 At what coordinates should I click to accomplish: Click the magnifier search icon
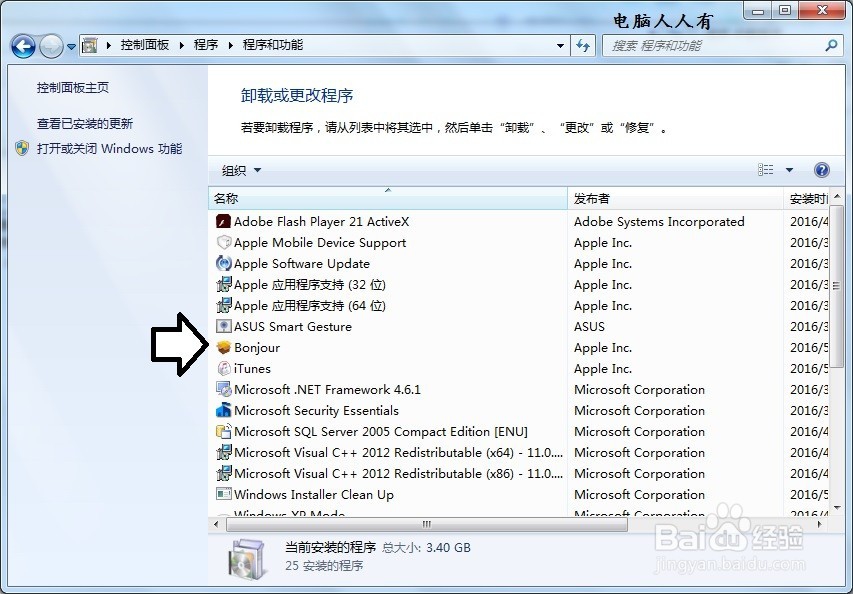tap(831, 46)
